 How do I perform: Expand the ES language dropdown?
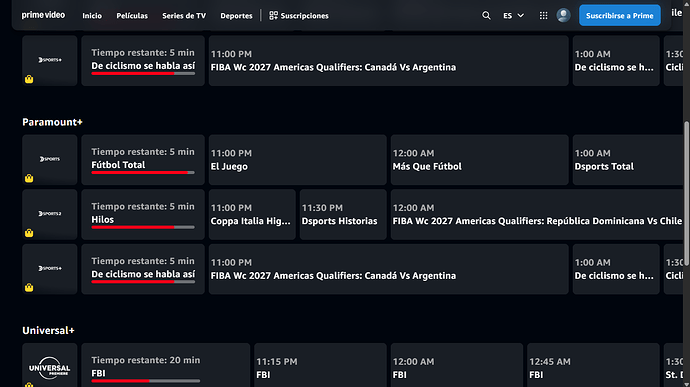[x=513, y=15]
